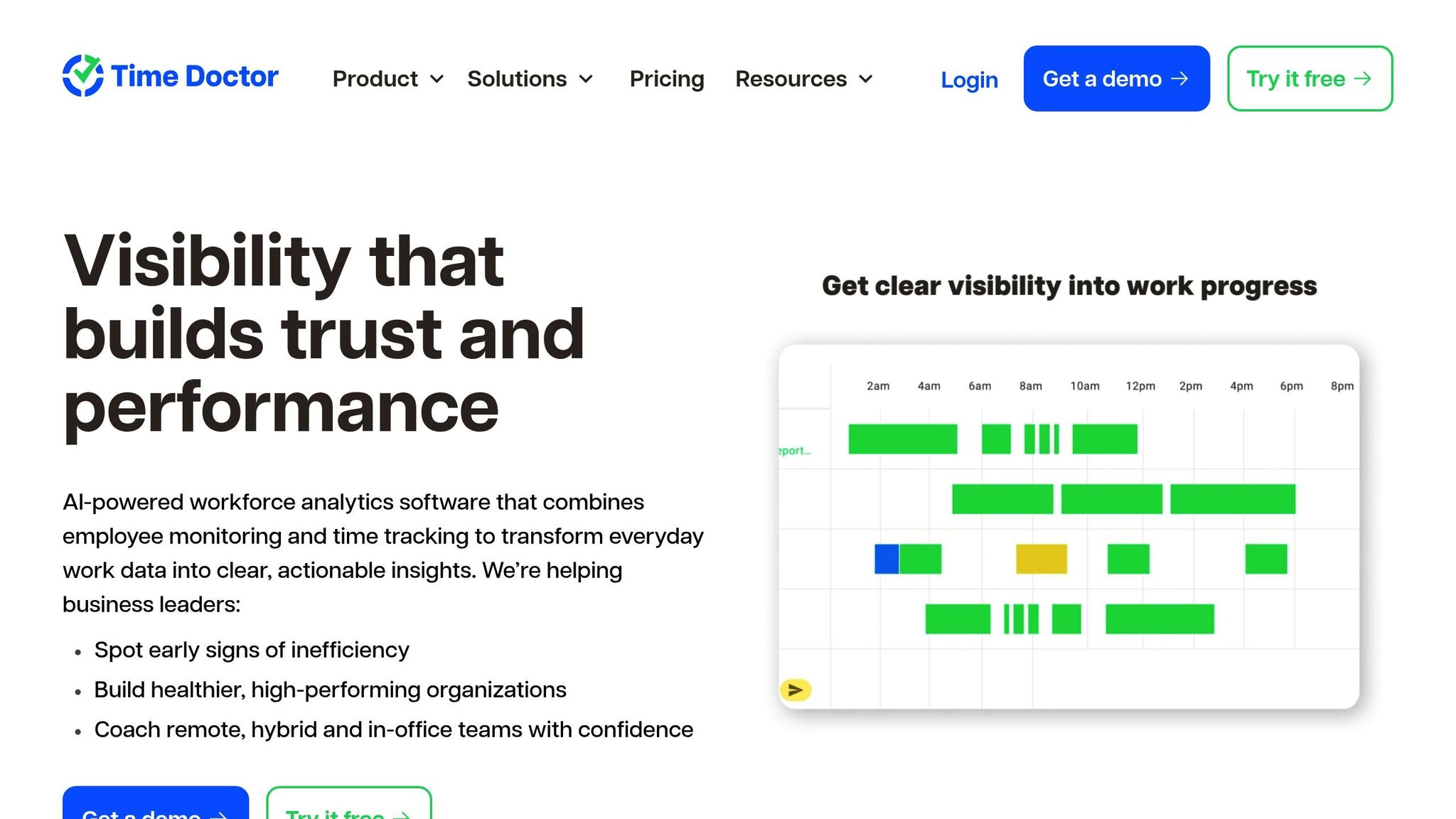
Task: Click the arrow in top Try it free
Action: click(x=1362, y=79)
